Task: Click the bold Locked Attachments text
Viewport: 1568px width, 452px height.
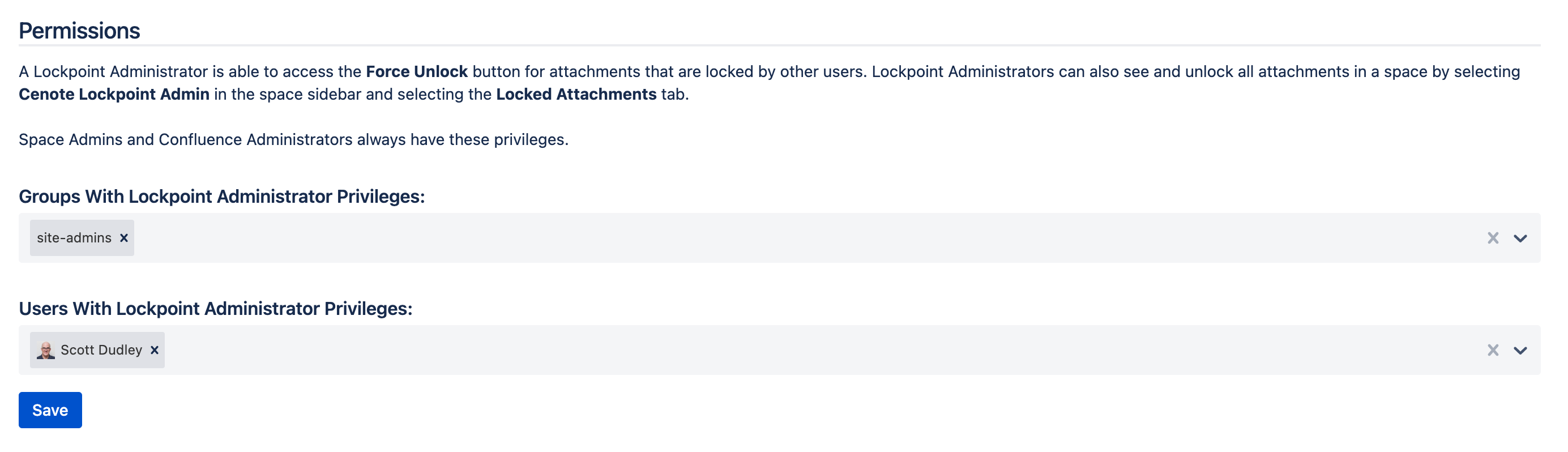Action: tap(576, 94)
